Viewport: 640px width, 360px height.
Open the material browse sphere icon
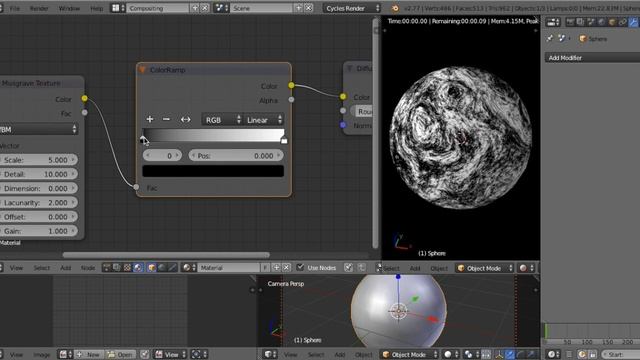click(189, 268)
